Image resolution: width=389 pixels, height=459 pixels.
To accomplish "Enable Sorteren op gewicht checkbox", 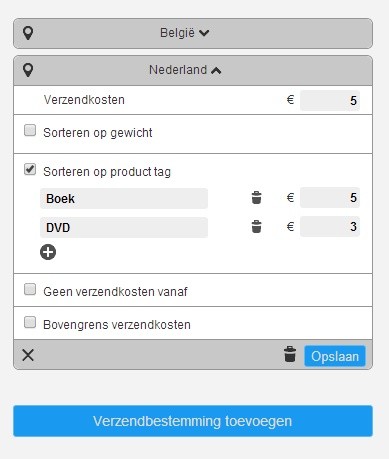I will [30, 130].
